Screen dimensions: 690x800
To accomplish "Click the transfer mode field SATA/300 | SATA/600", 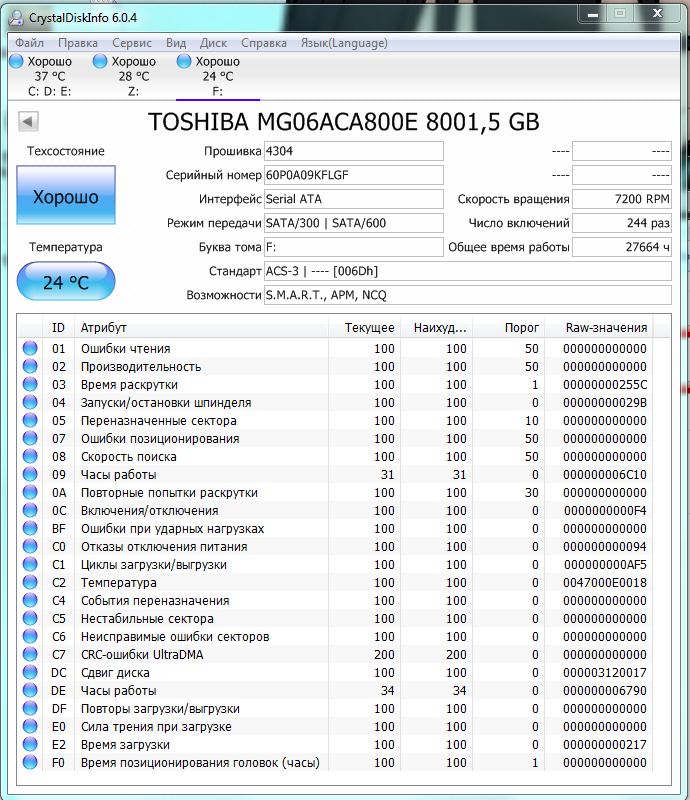I will [x=354, y=223].
